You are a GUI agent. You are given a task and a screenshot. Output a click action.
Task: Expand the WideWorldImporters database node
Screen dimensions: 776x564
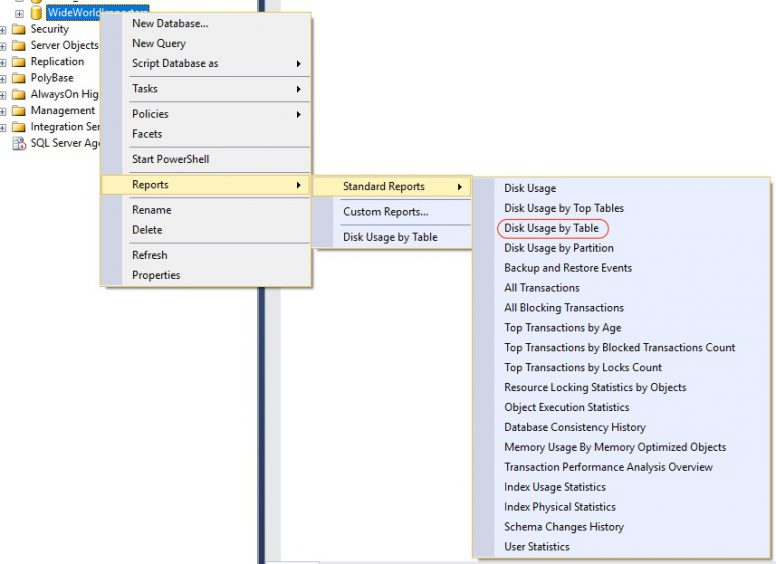point(18,14)
